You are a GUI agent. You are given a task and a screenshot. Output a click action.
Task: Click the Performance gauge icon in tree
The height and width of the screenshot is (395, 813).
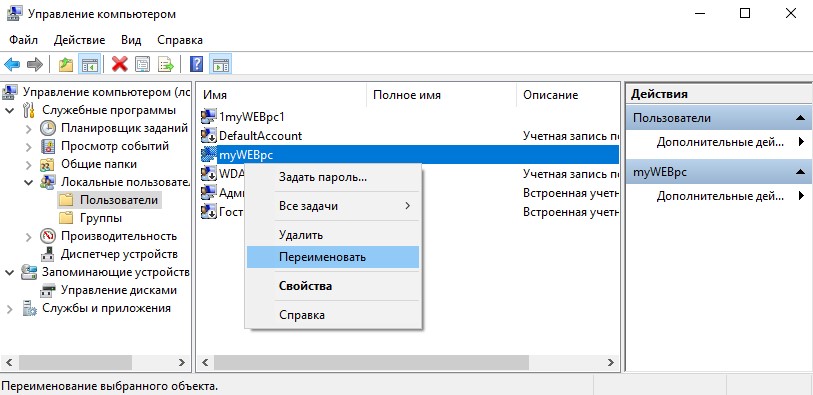coord(48,236)
